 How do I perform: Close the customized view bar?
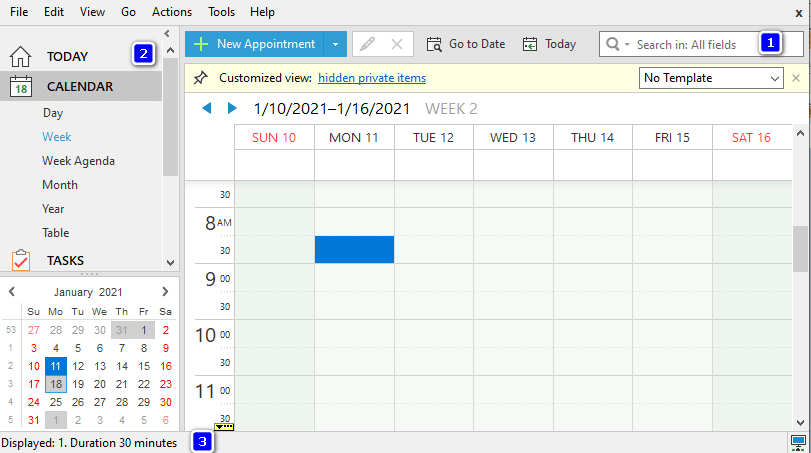796,78
